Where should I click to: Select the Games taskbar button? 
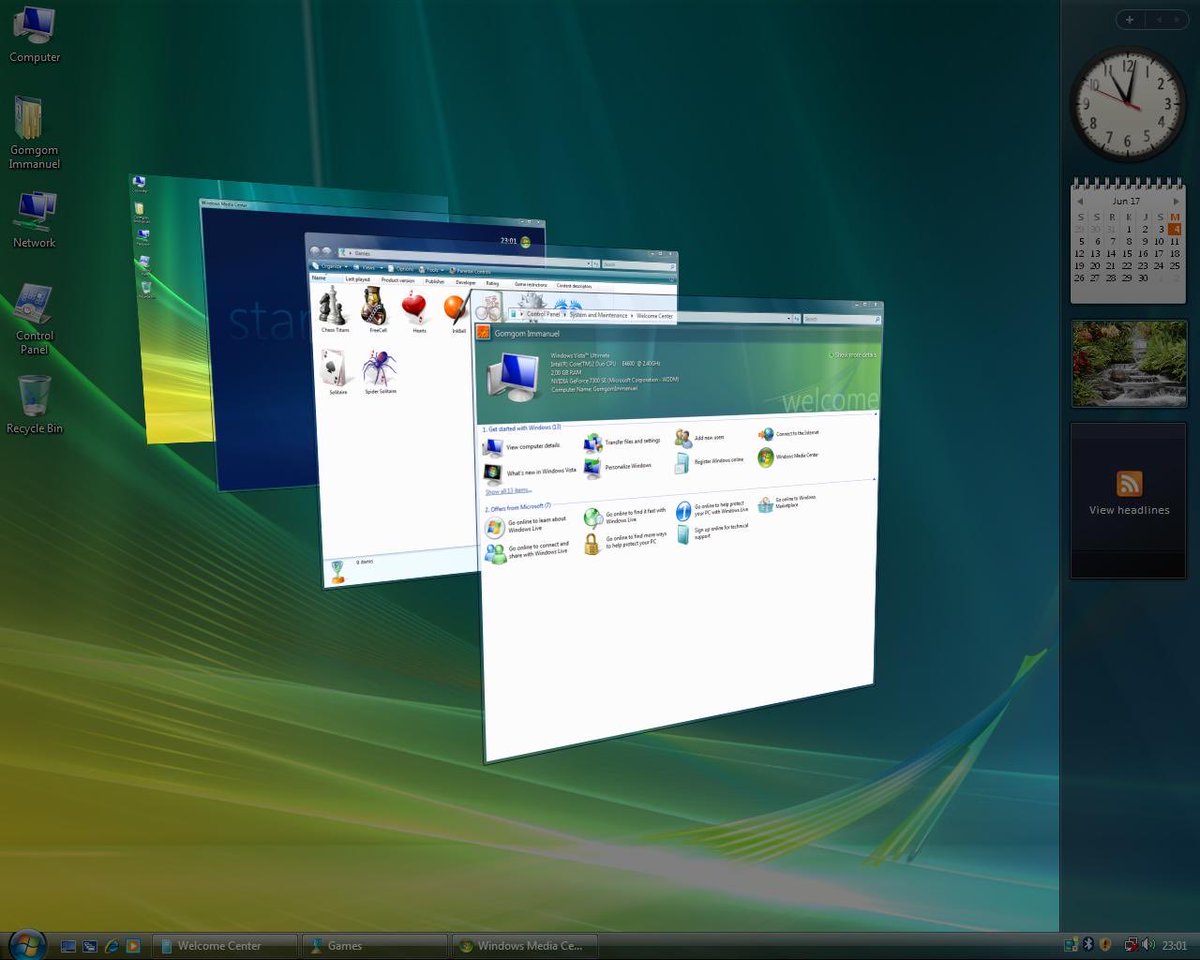[x=374, y=945]
